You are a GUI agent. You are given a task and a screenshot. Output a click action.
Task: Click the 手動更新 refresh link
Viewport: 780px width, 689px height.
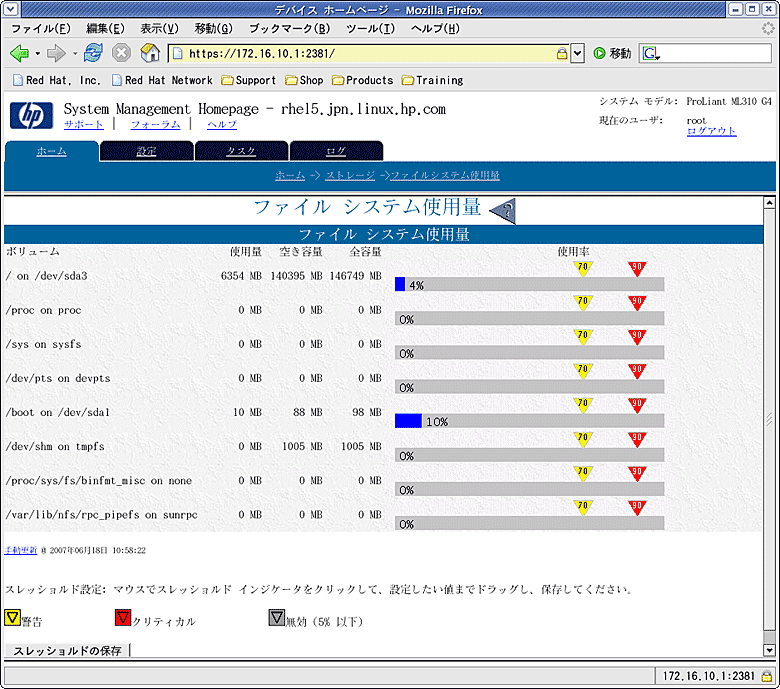tap(20, 550)
